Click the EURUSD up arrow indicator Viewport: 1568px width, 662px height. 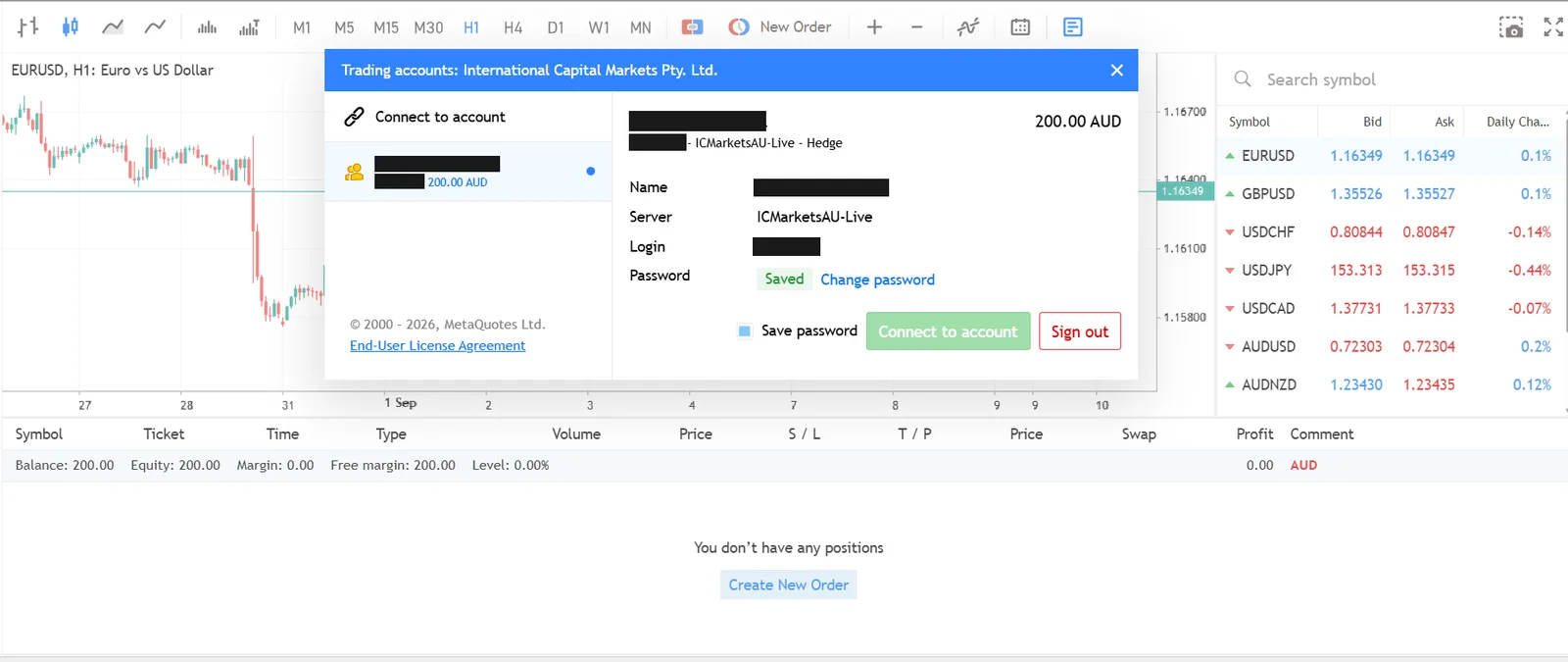(x=1229, y=156)
